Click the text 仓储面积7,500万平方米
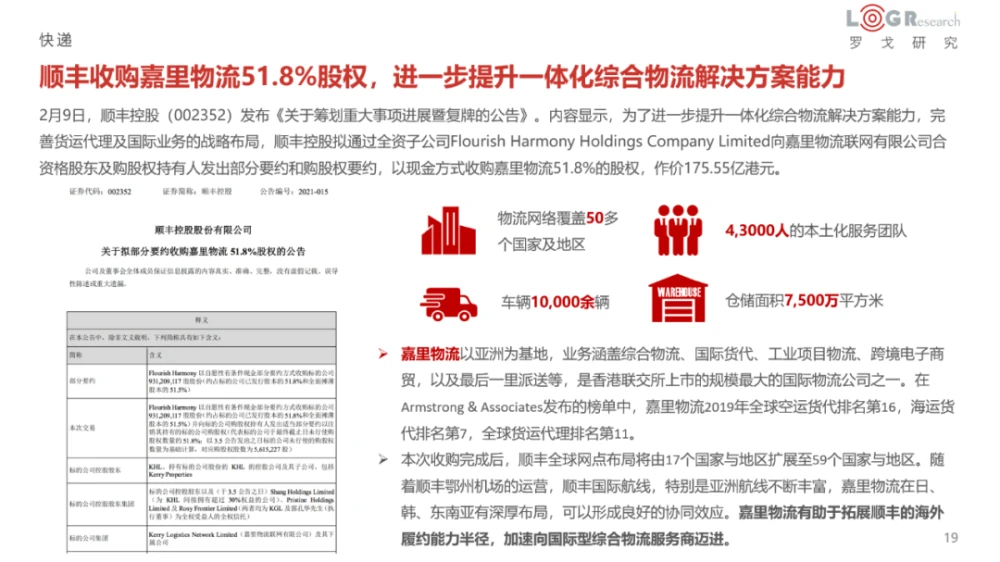1000x562 pixels. point(804,300)
